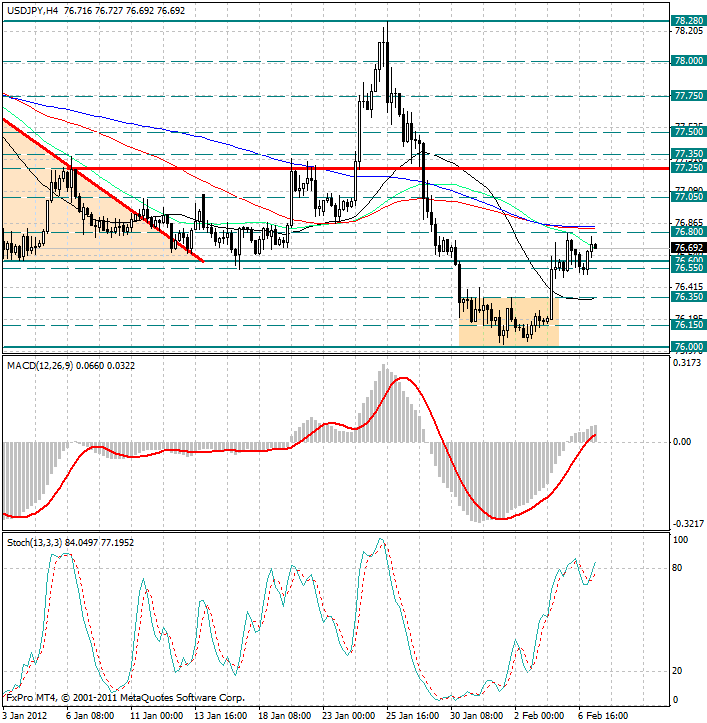Click the 76.865 axis scale value
Screen dimensions: 707x723
[x=689, y=223]
